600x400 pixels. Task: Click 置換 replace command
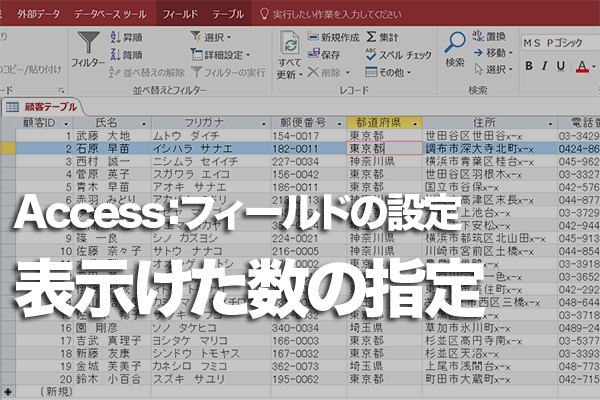click(x=489, y=36)
